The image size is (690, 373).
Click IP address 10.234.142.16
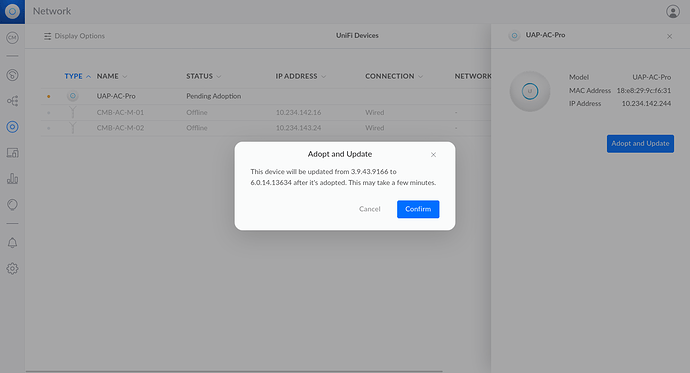pos(298,113)
